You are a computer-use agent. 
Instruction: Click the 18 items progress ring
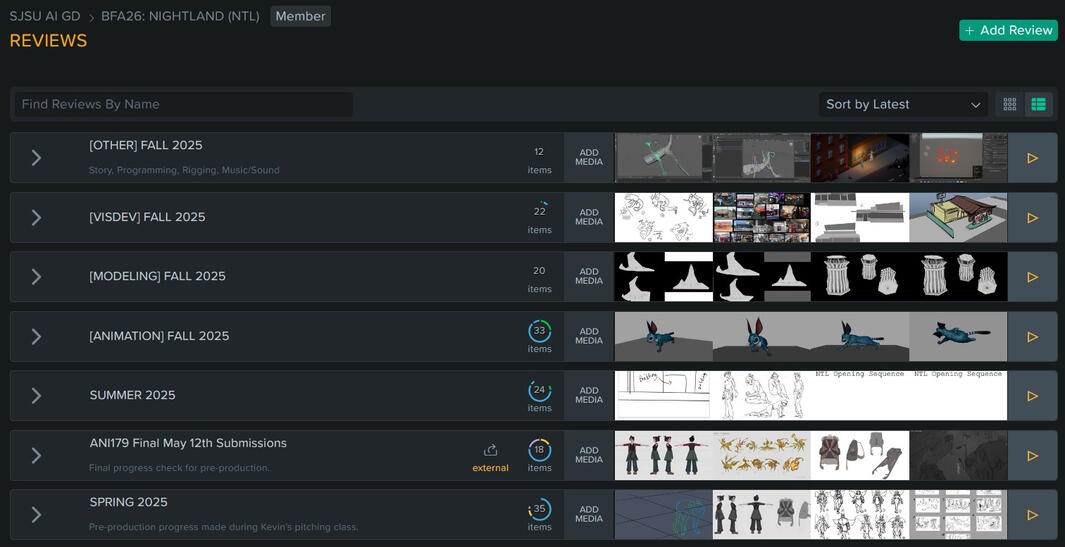539,450
